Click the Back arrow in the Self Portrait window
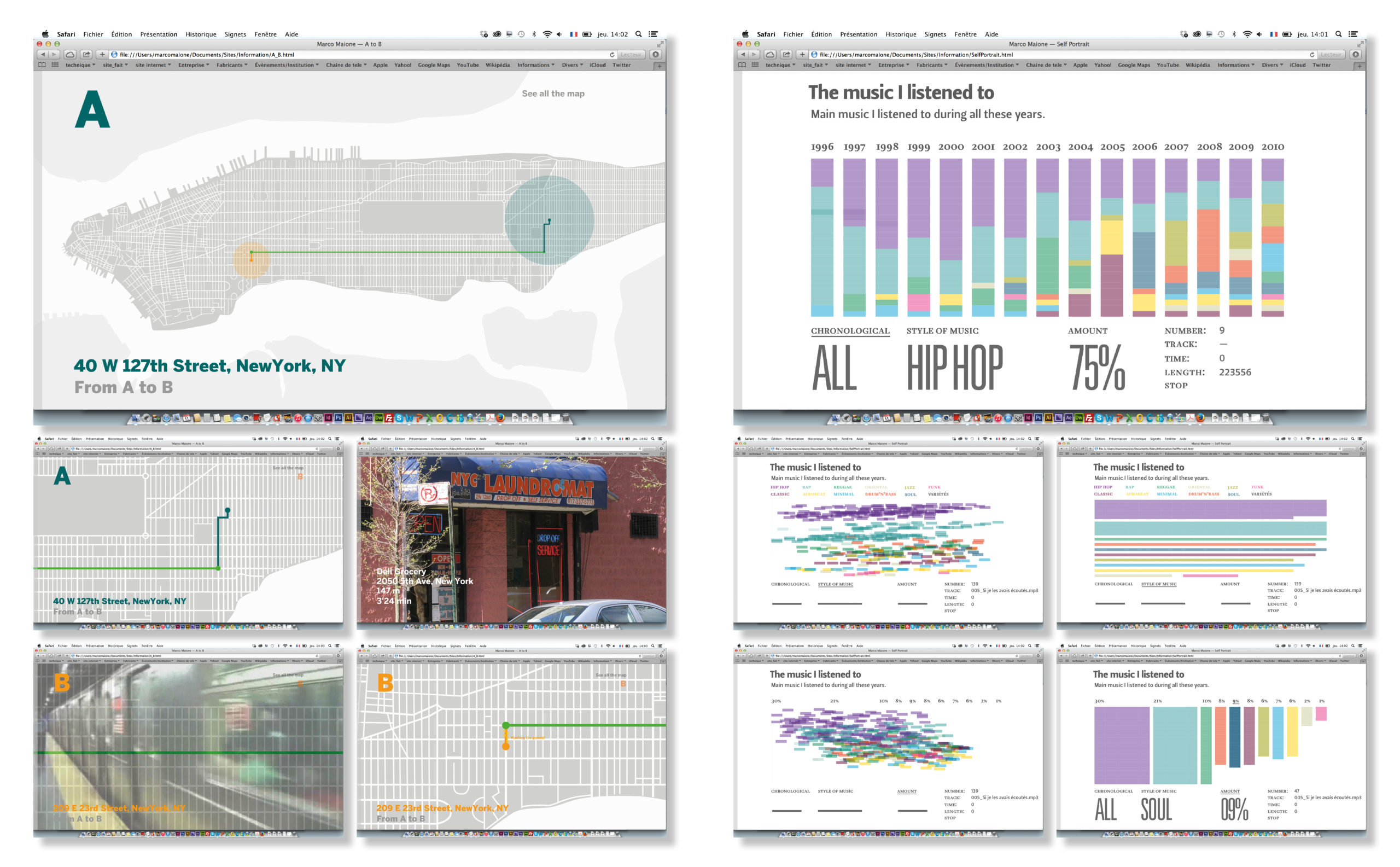 [x=743, y=55]
